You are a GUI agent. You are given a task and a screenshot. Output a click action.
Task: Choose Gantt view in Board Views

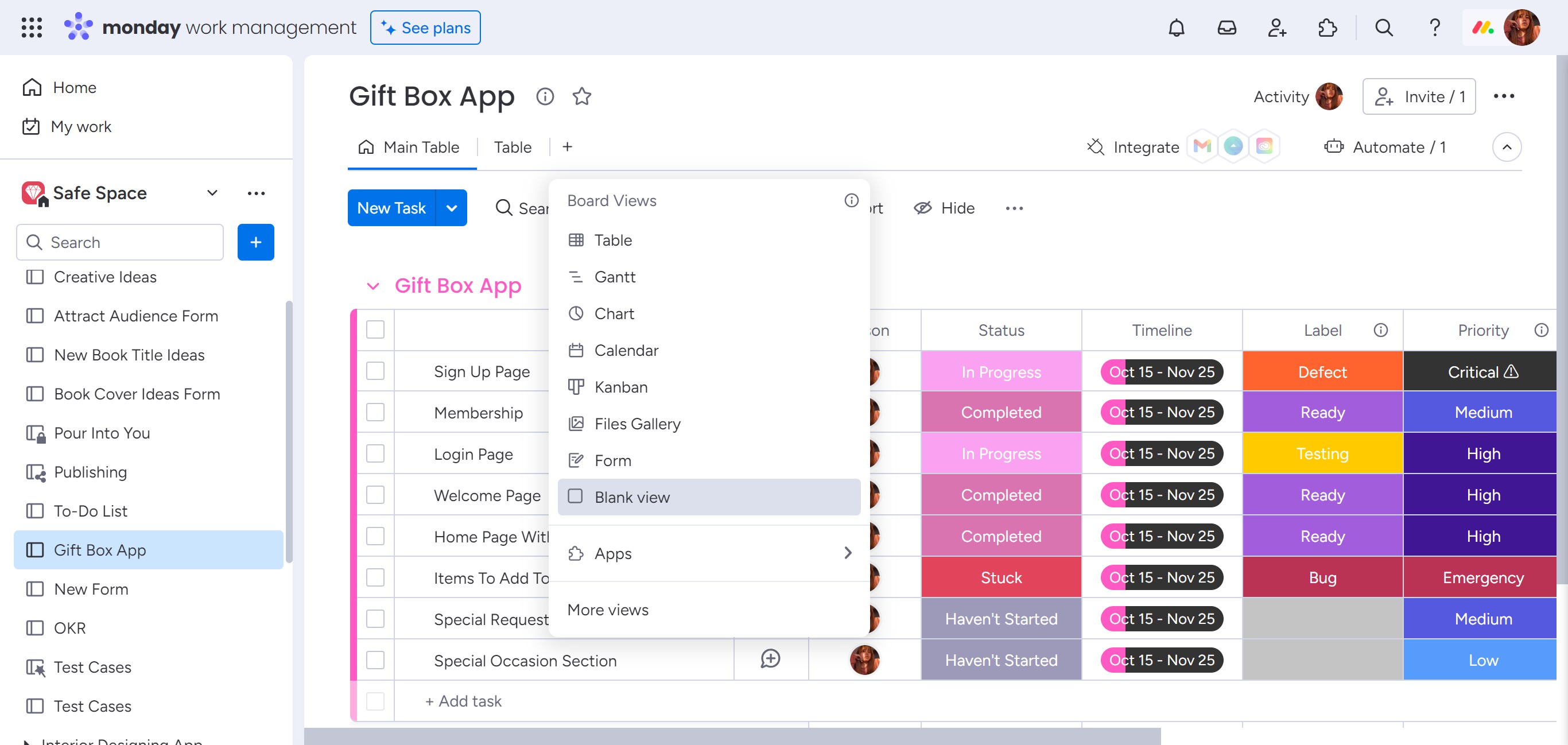[614, 277]
